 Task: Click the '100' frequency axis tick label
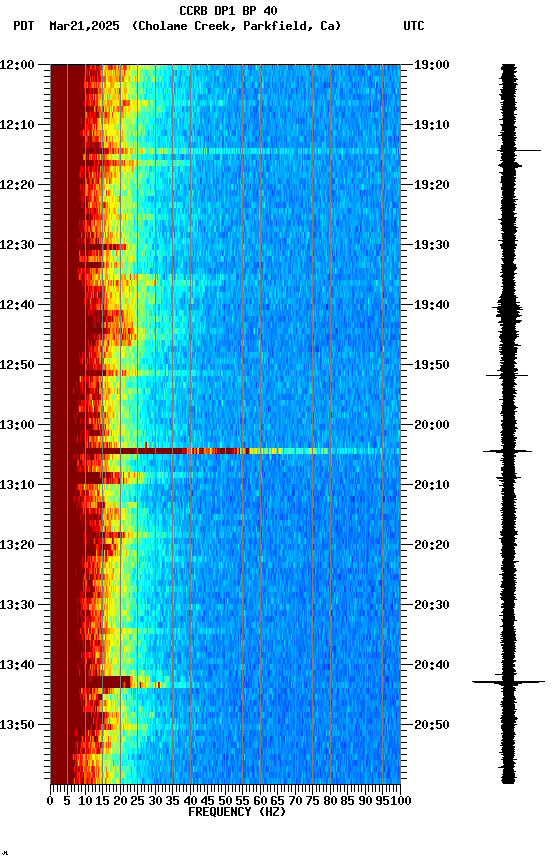point(401,802)
